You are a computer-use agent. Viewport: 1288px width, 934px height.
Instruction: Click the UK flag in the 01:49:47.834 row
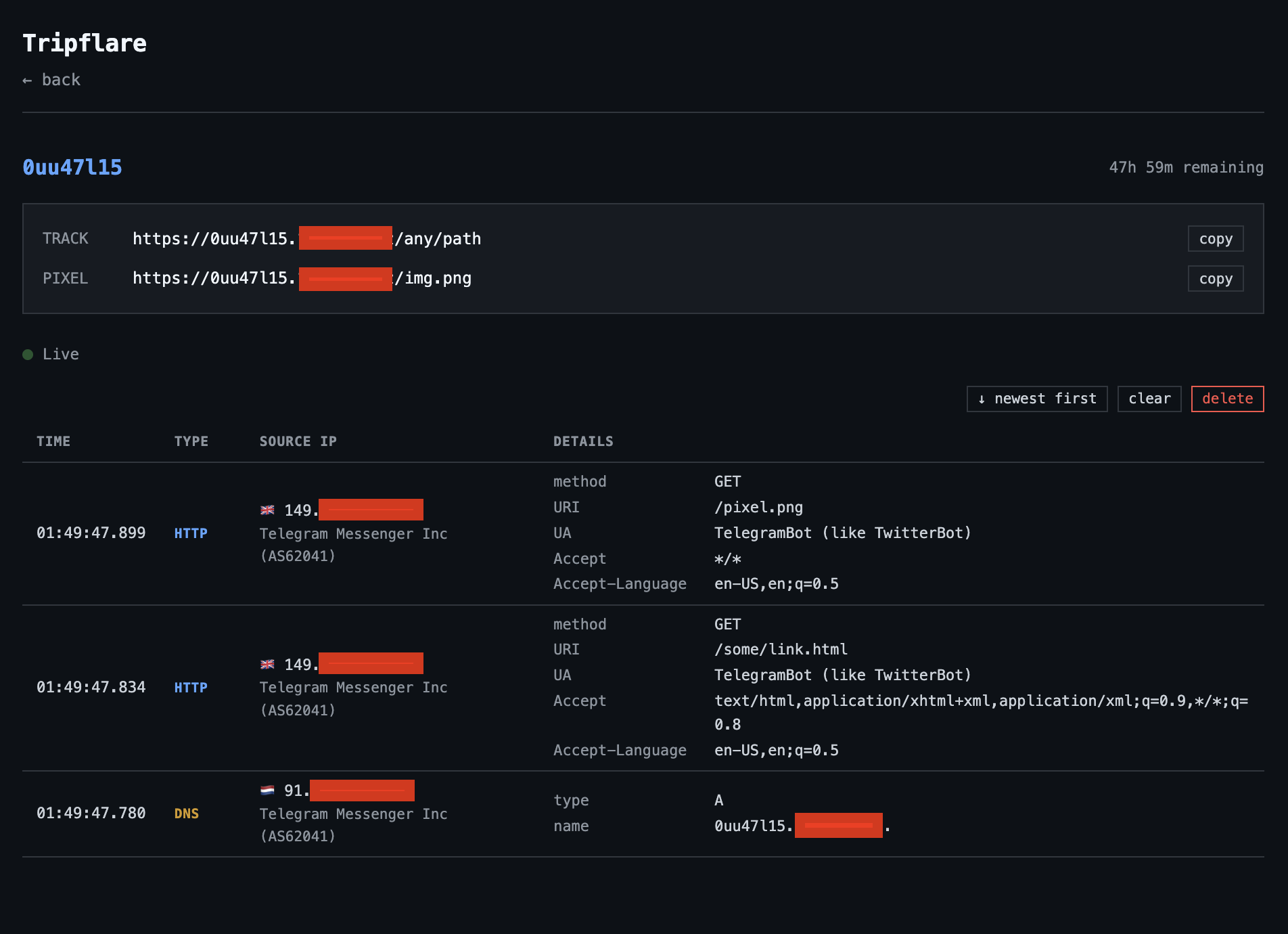[x=267, y=664]
